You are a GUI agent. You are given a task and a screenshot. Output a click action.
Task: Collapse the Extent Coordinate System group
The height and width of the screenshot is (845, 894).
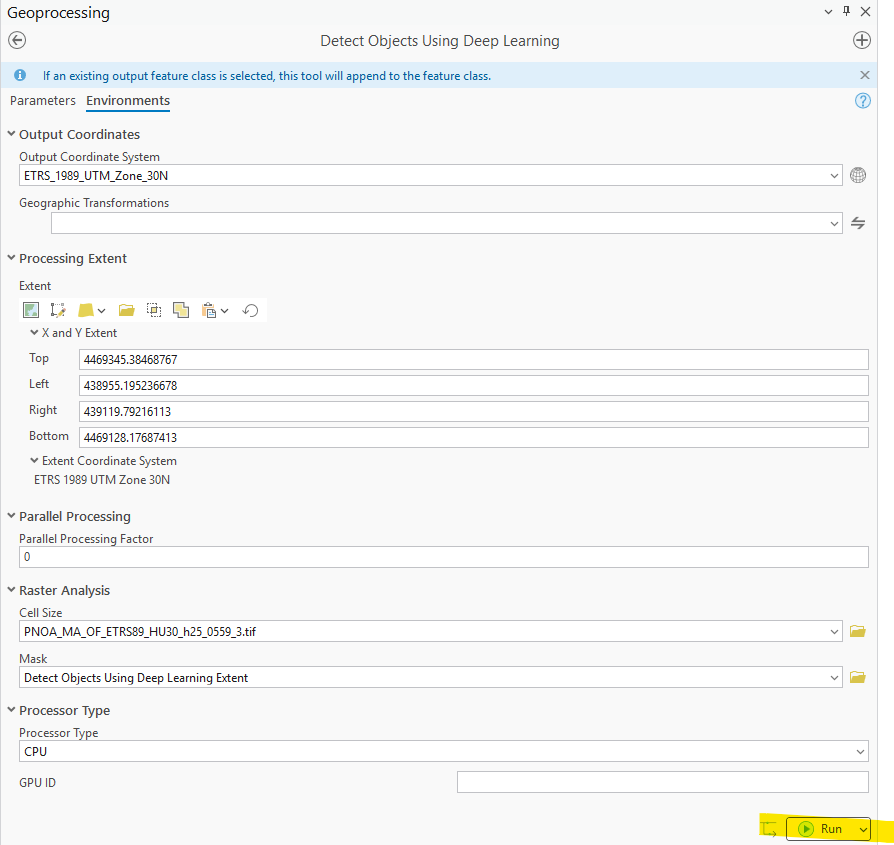(x=34, y=460)
